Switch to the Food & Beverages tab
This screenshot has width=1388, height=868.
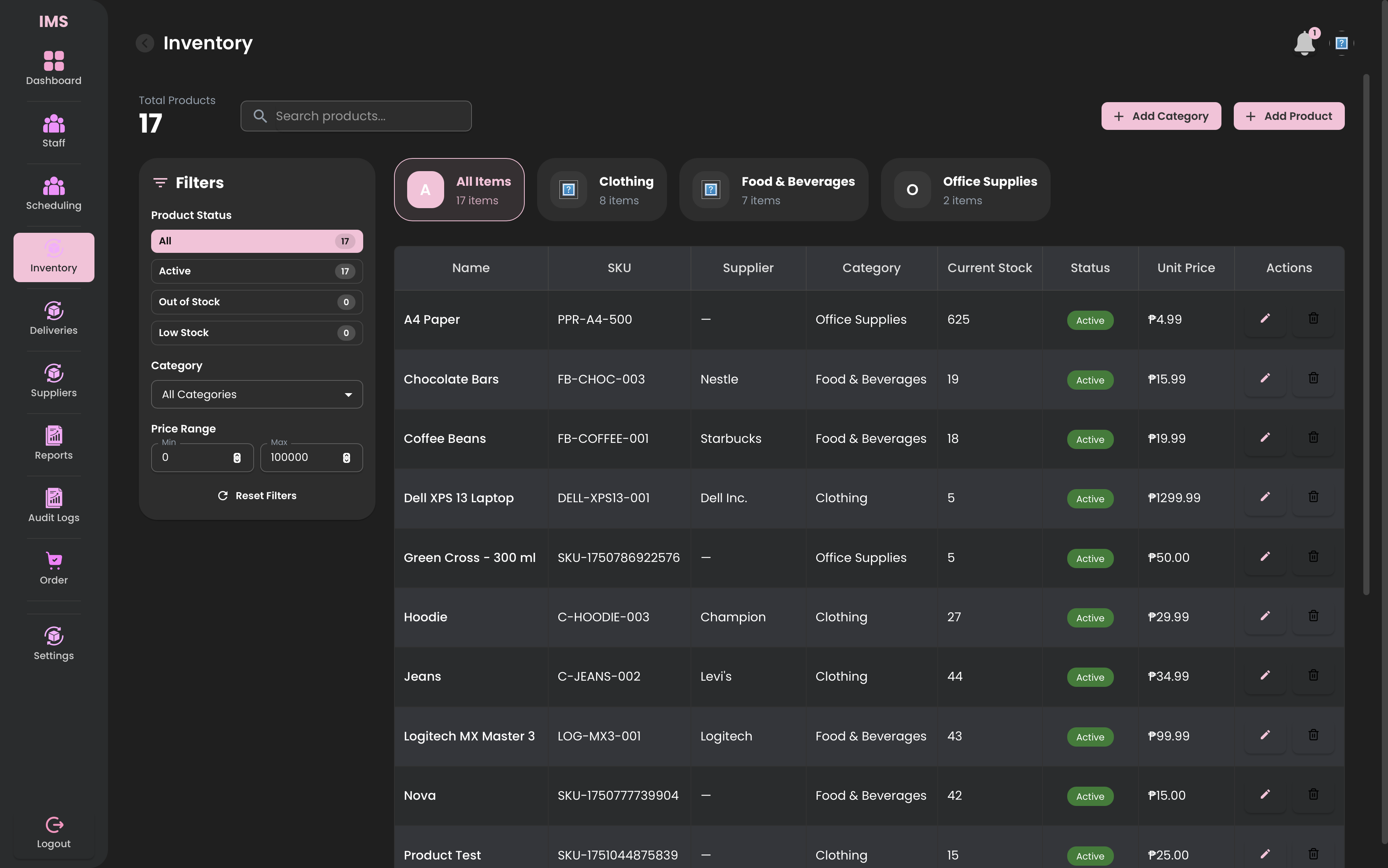click(x=773, y=190)
